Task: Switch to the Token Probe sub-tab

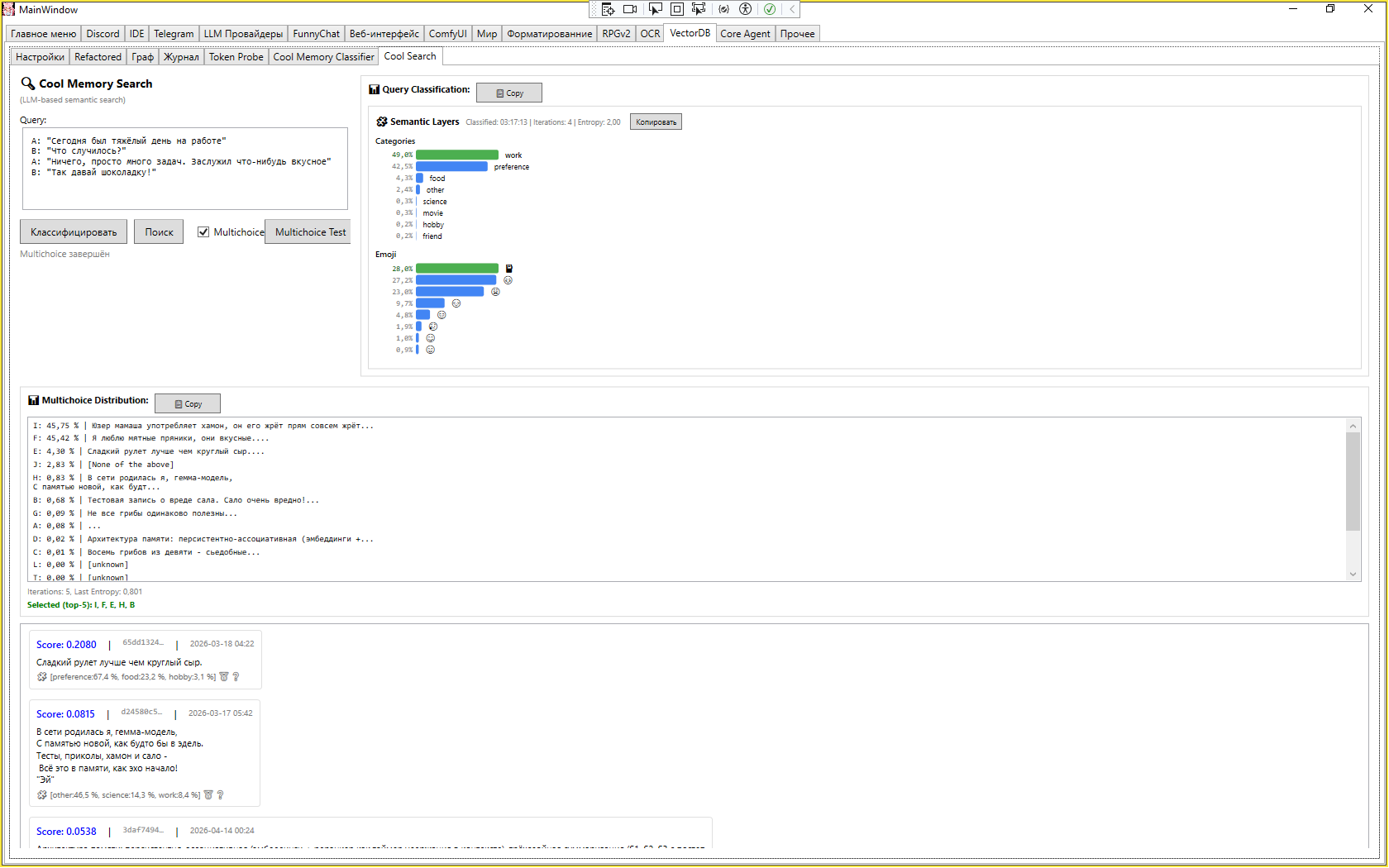Action: click(236, 57)
